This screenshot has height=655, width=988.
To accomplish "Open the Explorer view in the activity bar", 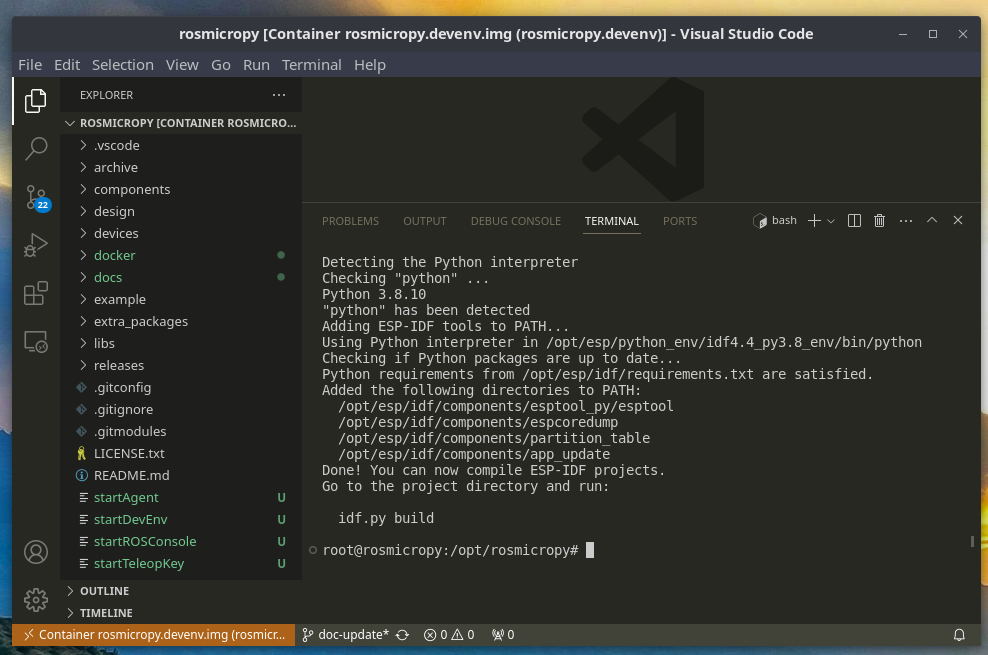I will click(x=36, y=101).
